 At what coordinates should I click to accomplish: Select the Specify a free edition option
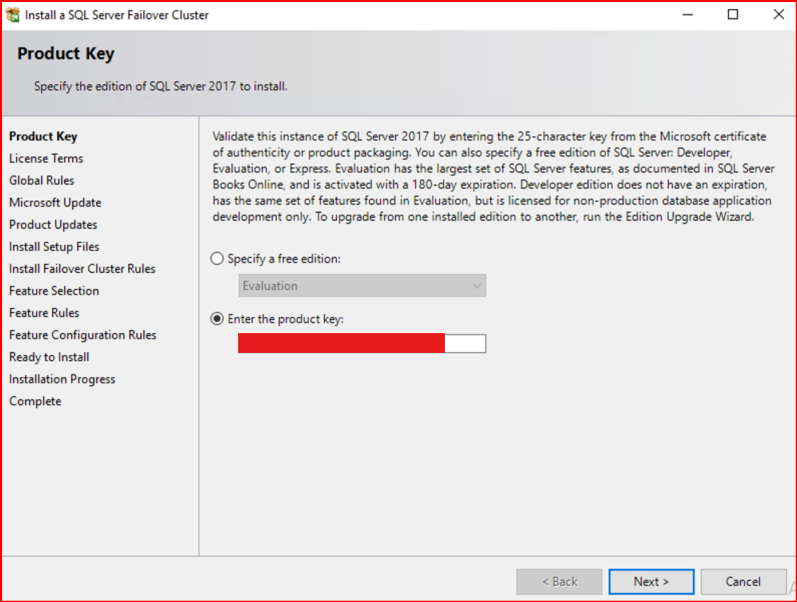pyautogui.click(x=217, y=259)
